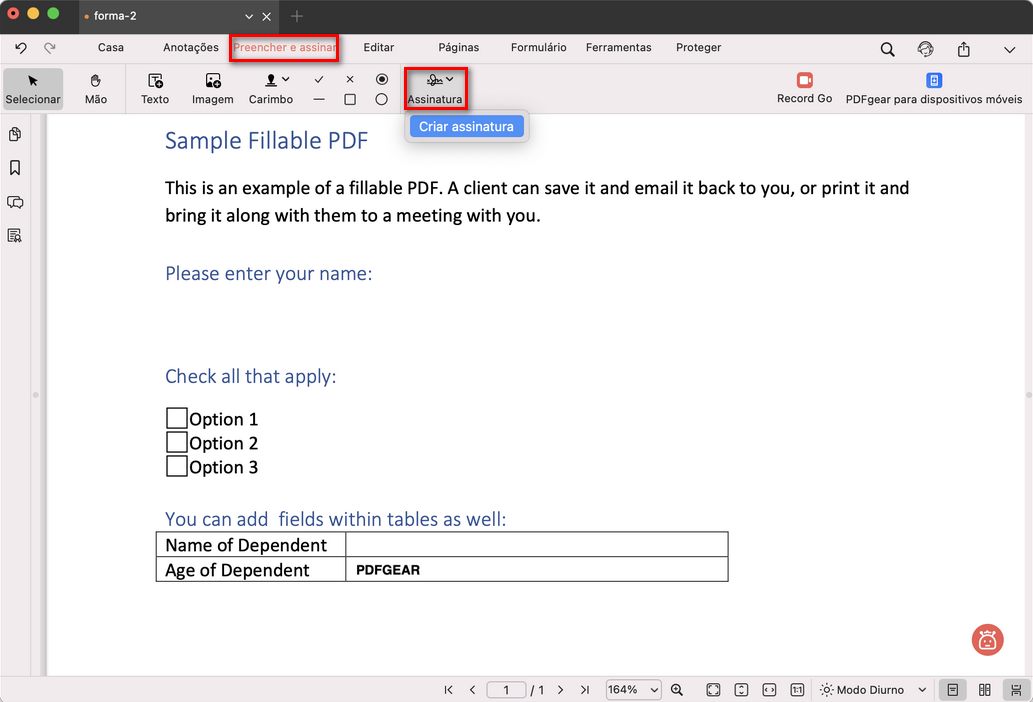Click the zoom in magnifier icon

[677, 689]
